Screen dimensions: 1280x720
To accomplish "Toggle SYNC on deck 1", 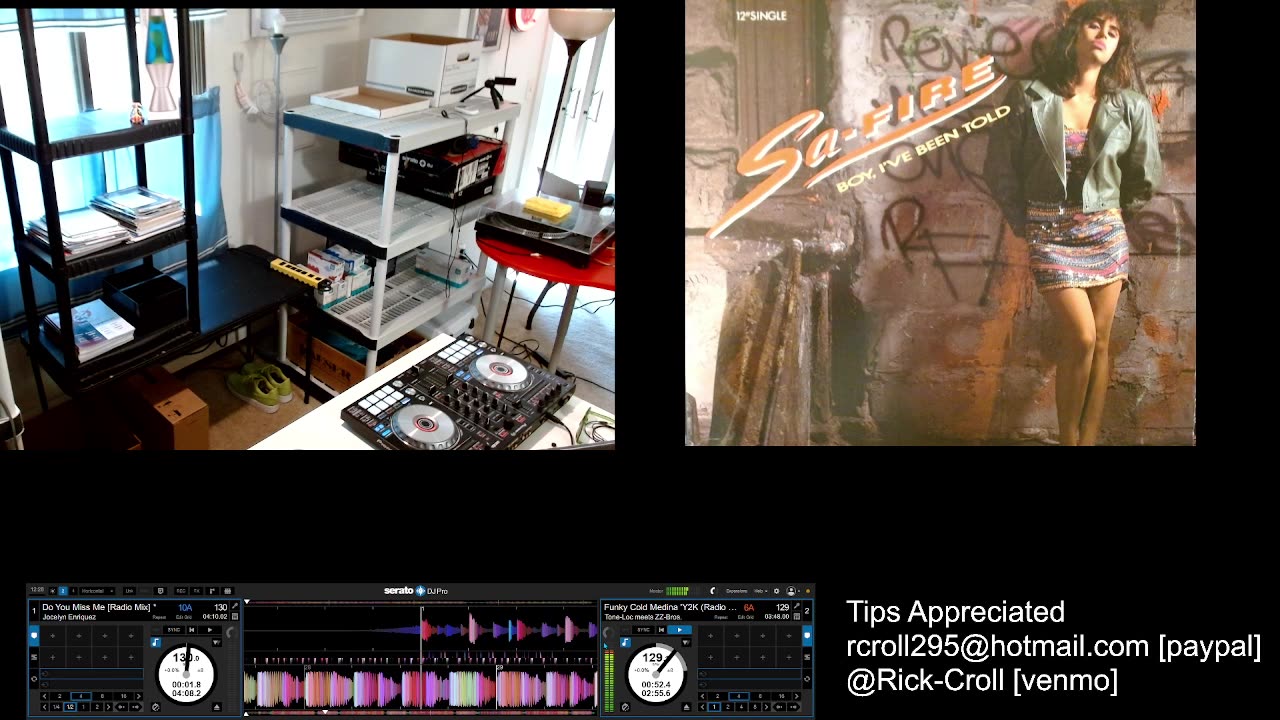I will tap(173, 630).
